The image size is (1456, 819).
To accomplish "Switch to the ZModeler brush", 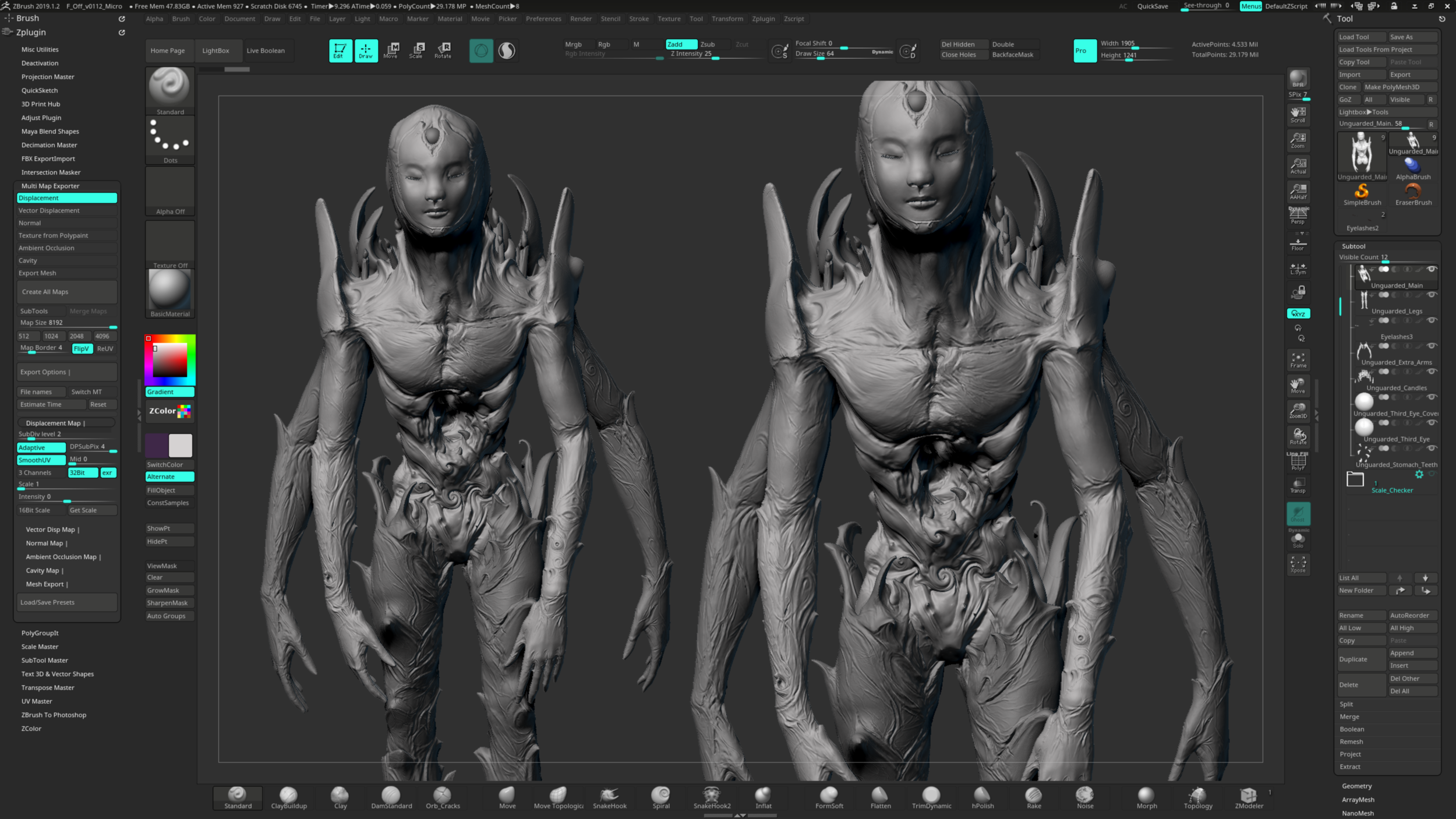I will click(x=1248, y=797).
